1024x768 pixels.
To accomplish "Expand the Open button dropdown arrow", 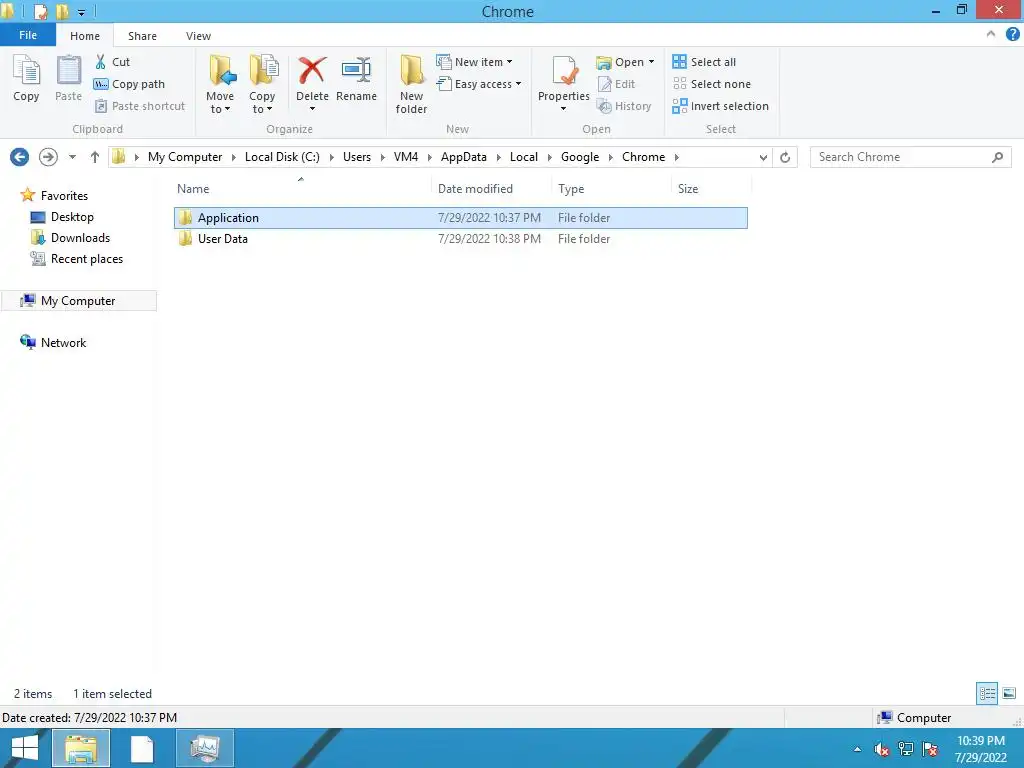I will (651, 62).
